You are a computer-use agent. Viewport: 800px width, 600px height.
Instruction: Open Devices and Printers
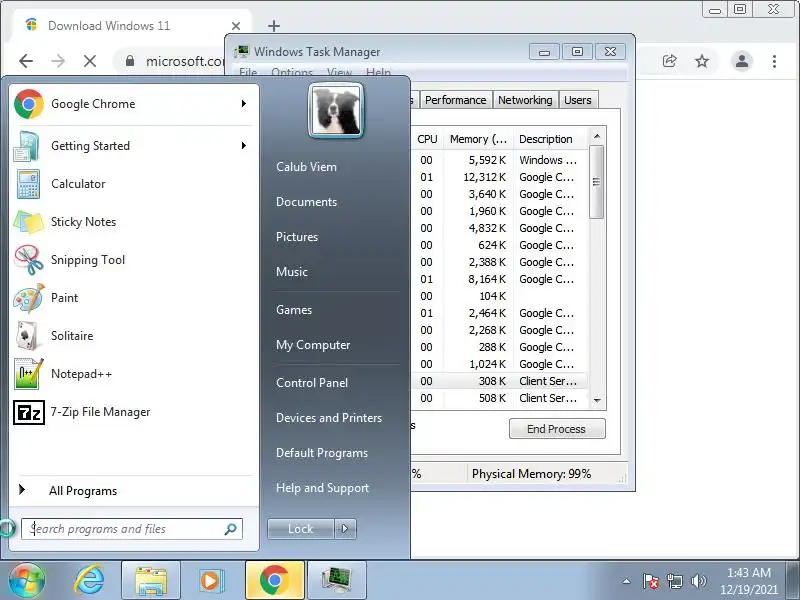pos(329,418)
